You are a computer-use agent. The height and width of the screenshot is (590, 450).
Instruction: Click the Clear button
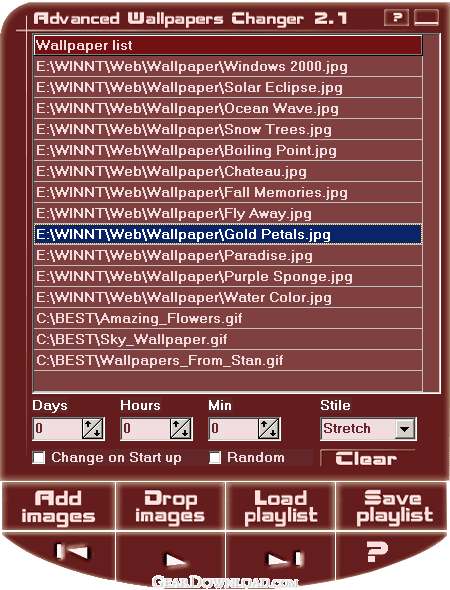coord(367,458)
